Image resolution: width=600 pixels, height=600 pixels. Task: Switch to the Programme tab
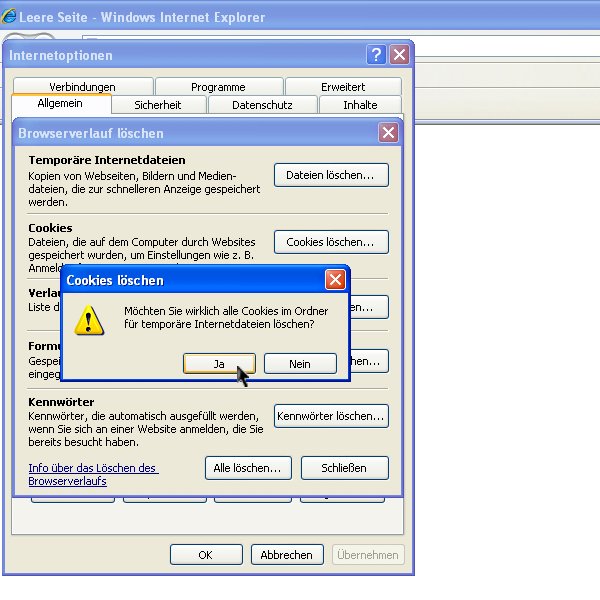(218, 87)
